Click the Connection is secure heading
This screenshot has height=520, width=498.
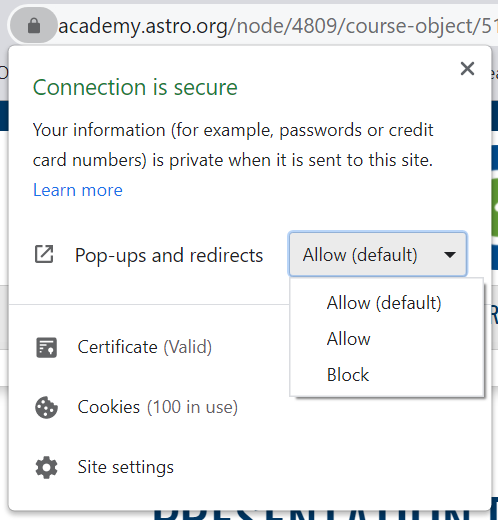pyautogui.click(x=135, y=87)
